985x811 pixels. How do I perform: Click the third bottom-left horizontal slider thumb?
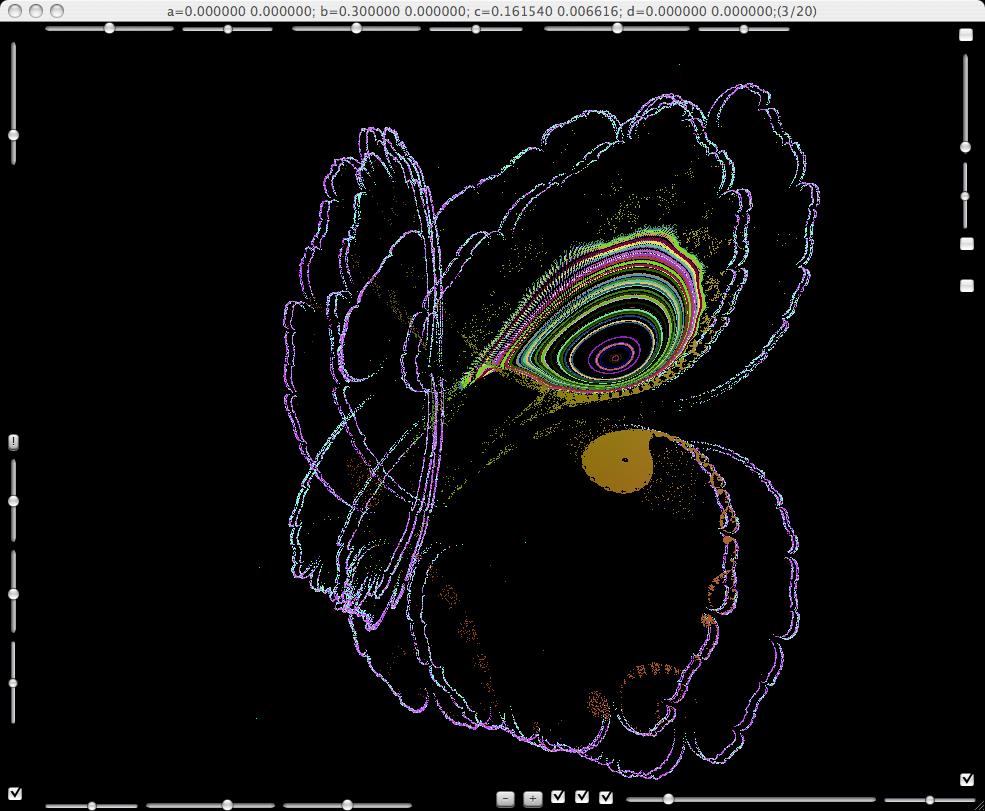(x=347, y=805)
